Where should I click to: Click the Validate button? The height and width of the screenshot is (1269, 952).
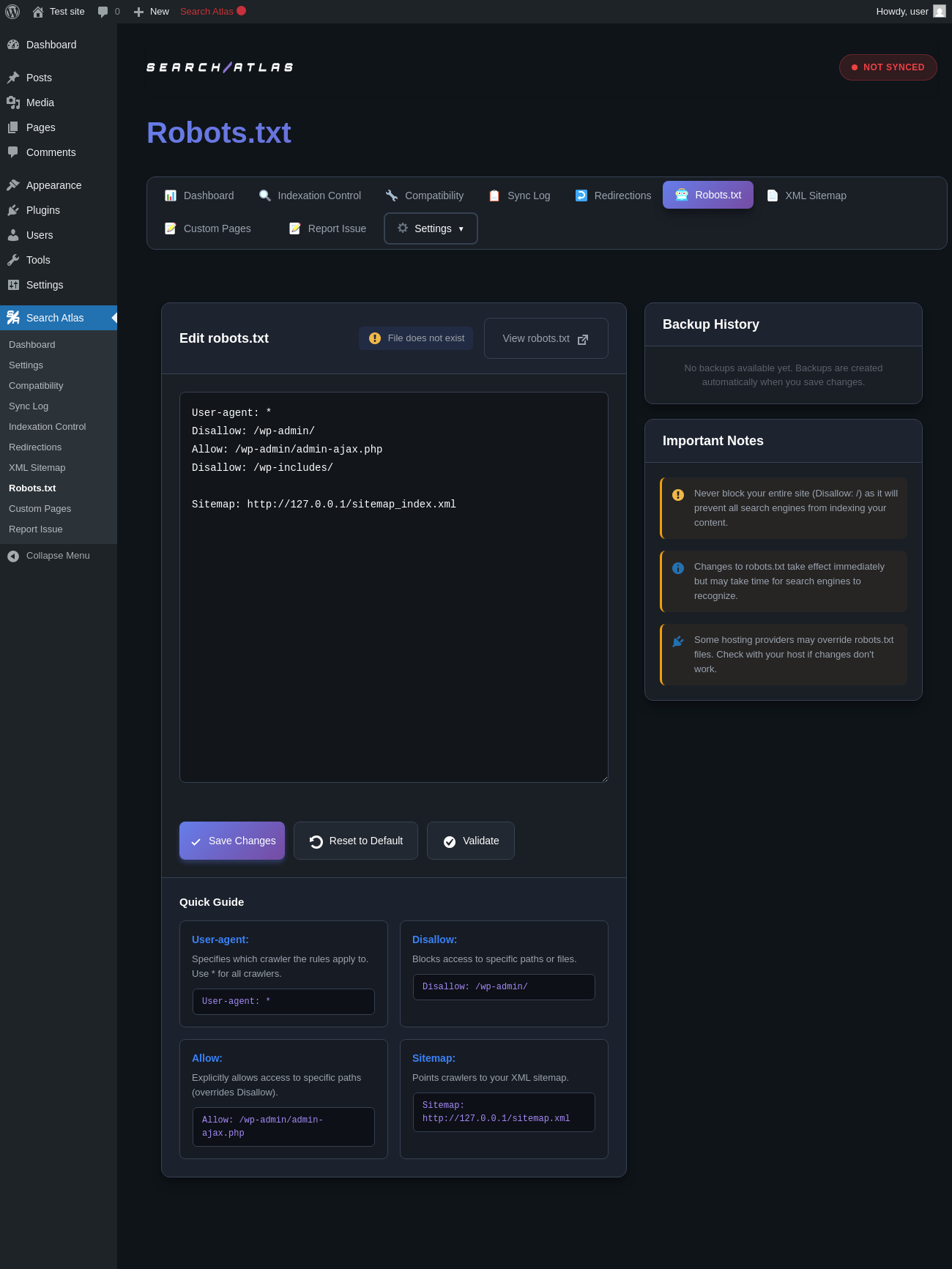[x=471, y=841]
